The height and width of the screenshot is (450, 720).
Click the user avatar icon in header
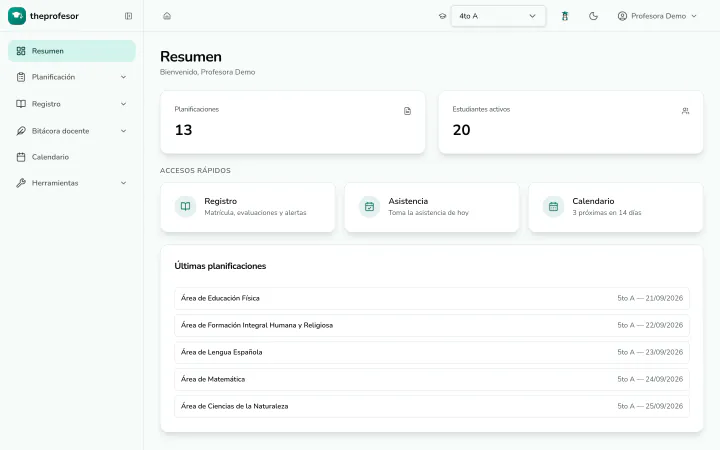click(x=622, y=16)
